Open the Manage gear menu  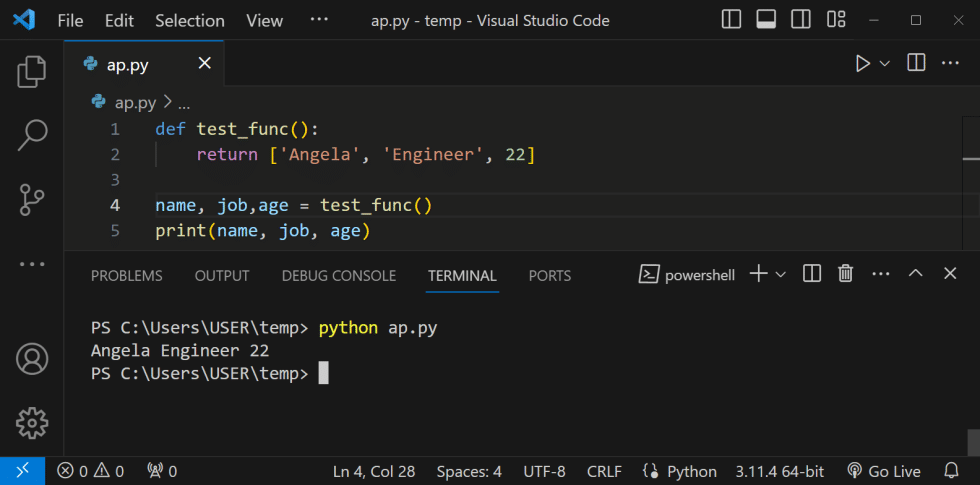coord(31,423)
